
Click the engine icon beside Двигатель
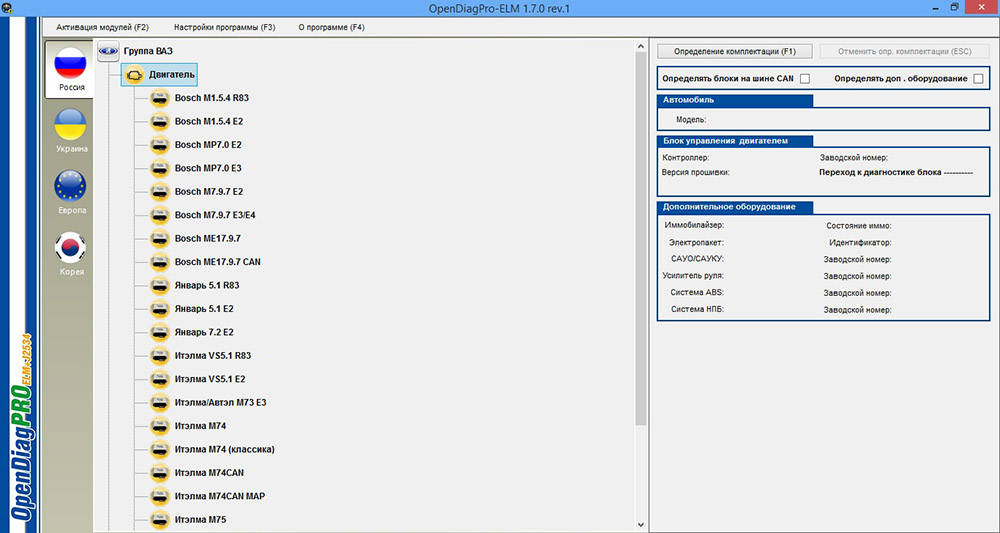pyautogui.click(x=134, y=75)
